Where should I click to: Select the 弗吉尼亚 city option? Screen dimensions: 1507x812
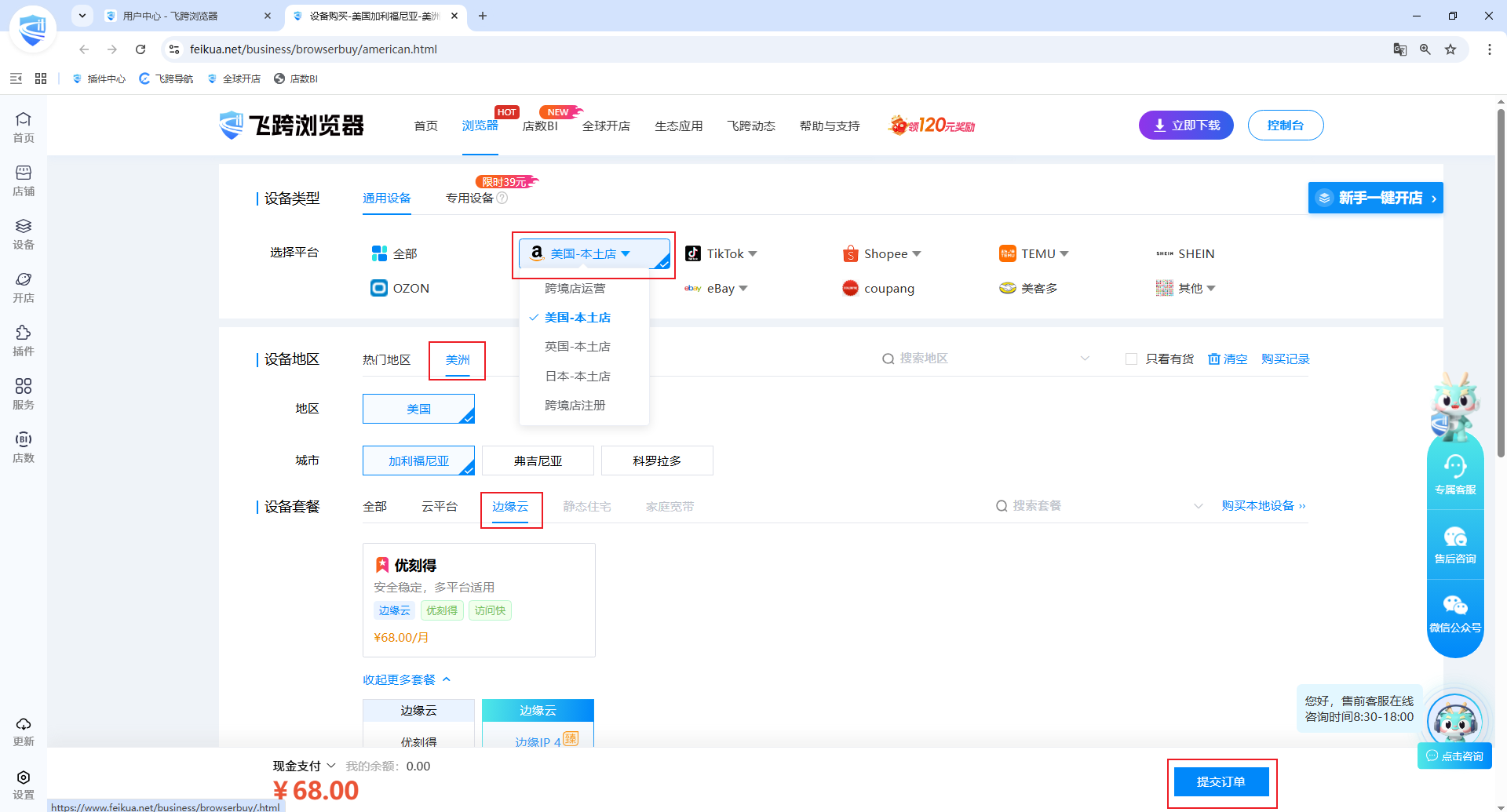(538, 461)
